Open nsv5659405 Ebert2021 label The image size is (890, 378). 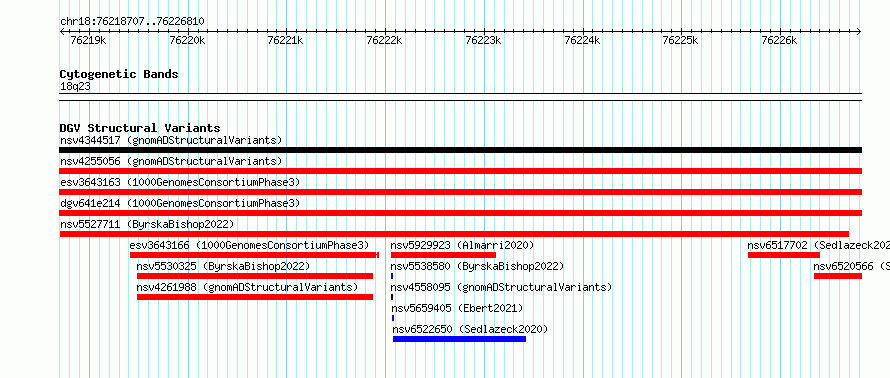click(x=457, y=308)
